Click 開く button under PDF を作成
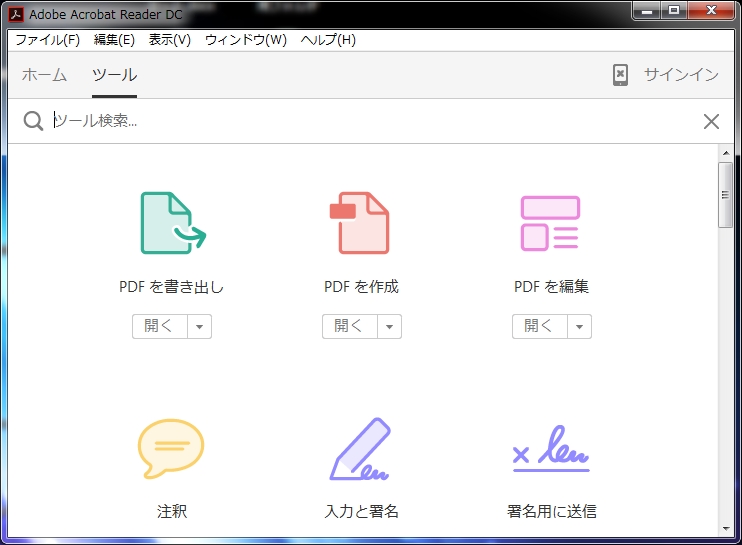The width and height of the screenshot is (742, 545). (x=350, y=326)
